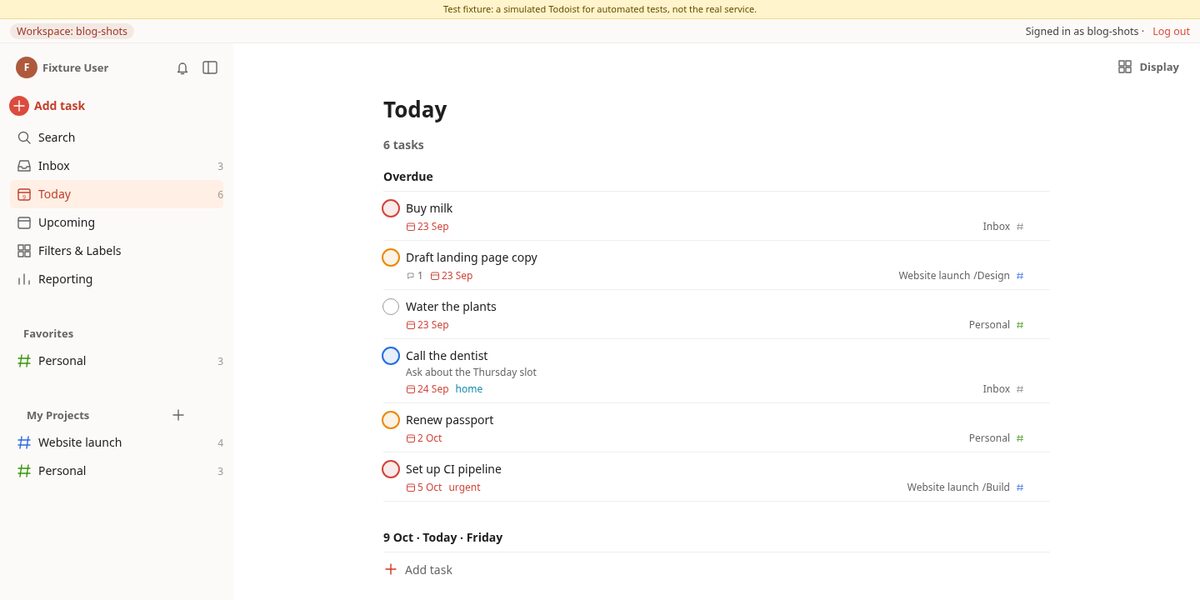Image resolution: width=1200 pixels, height=600 pixels.
Task: Click the Log out link
Action: [x=1171, y=31]
